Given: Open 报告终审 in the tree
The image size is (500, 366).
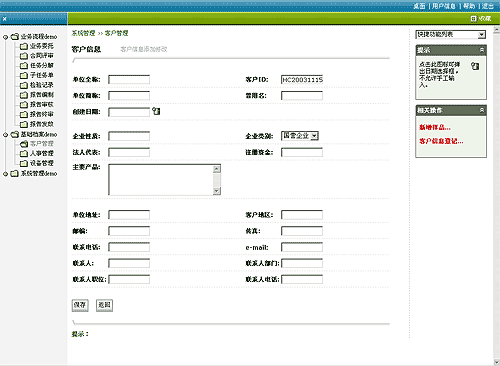Looking at the screenshot, I should pyautogui.click(x=42, y=114).
